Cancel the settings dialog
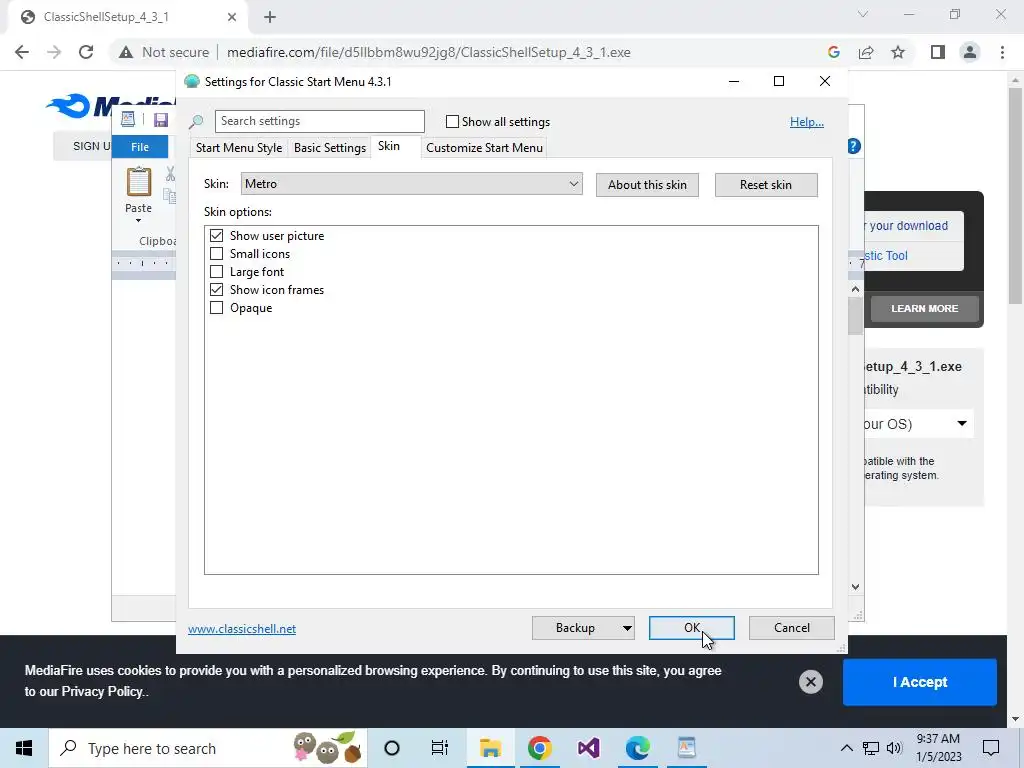The image size is (1024, 768). pyautogui.click(x=792, y=628)
